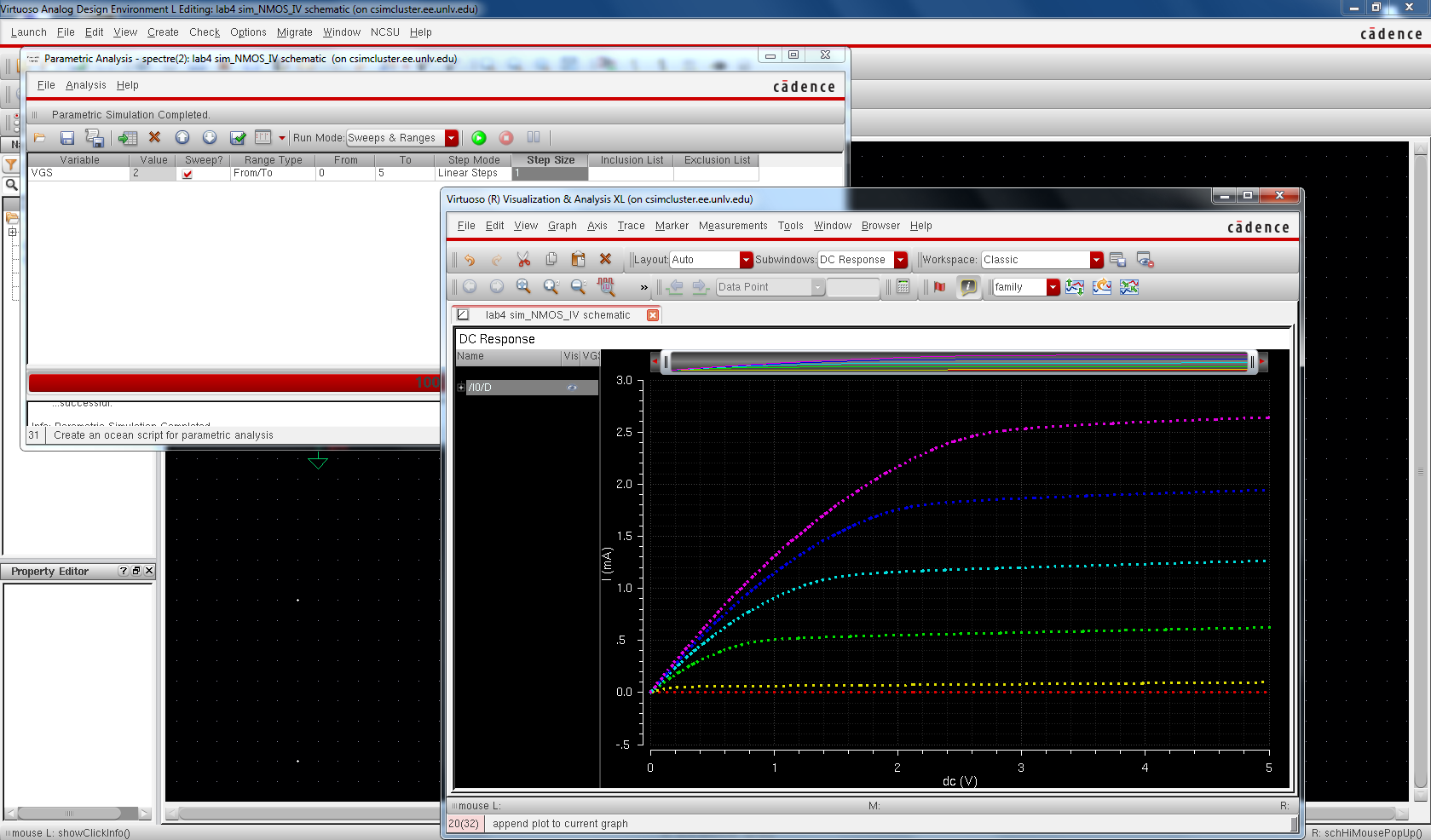Zoom in by 2 on the graph
1431x840 pixels.
(551, 287)
